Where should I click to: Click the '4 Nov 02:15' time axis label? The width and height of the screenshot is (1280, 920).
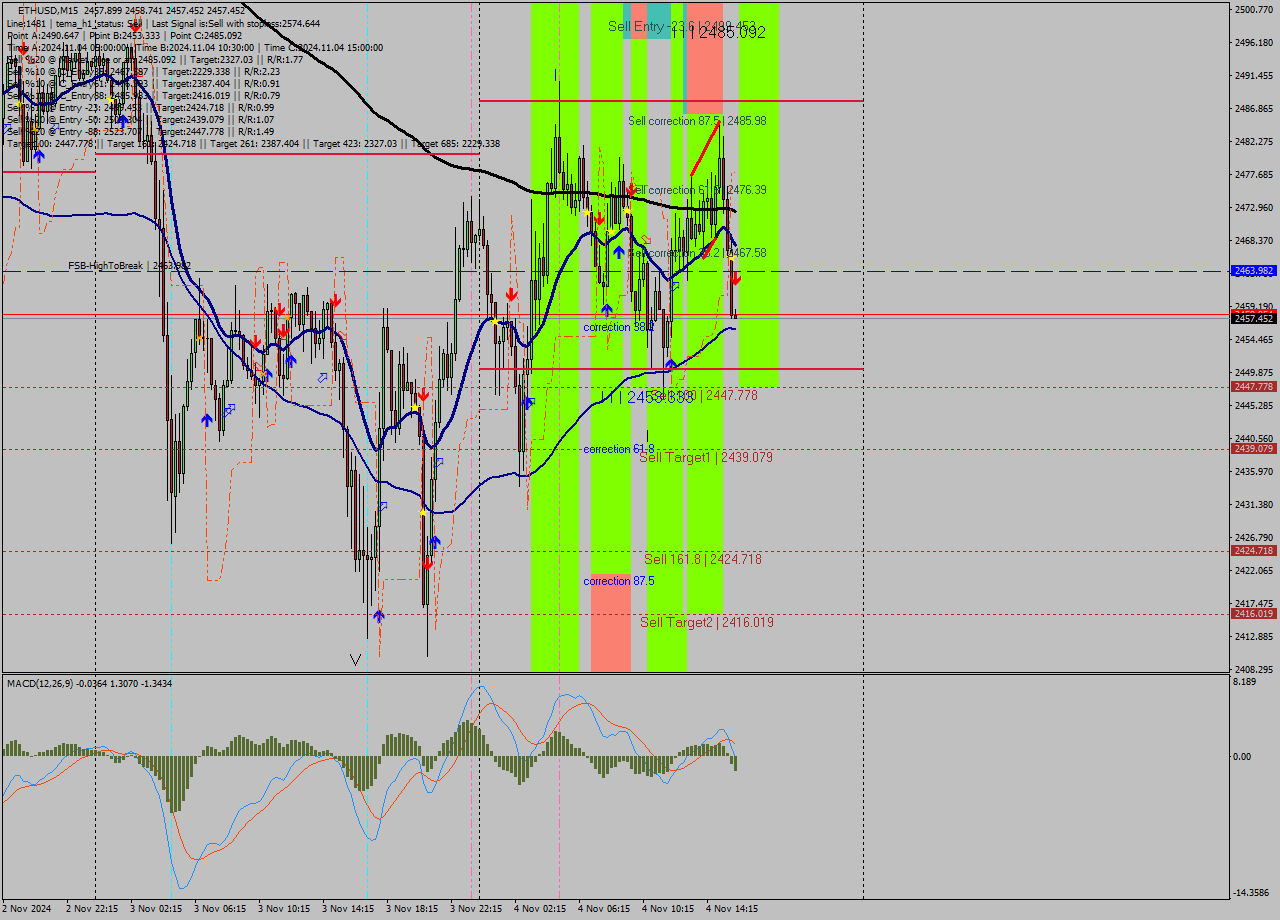pyautogui.click(x=540, y=909)
